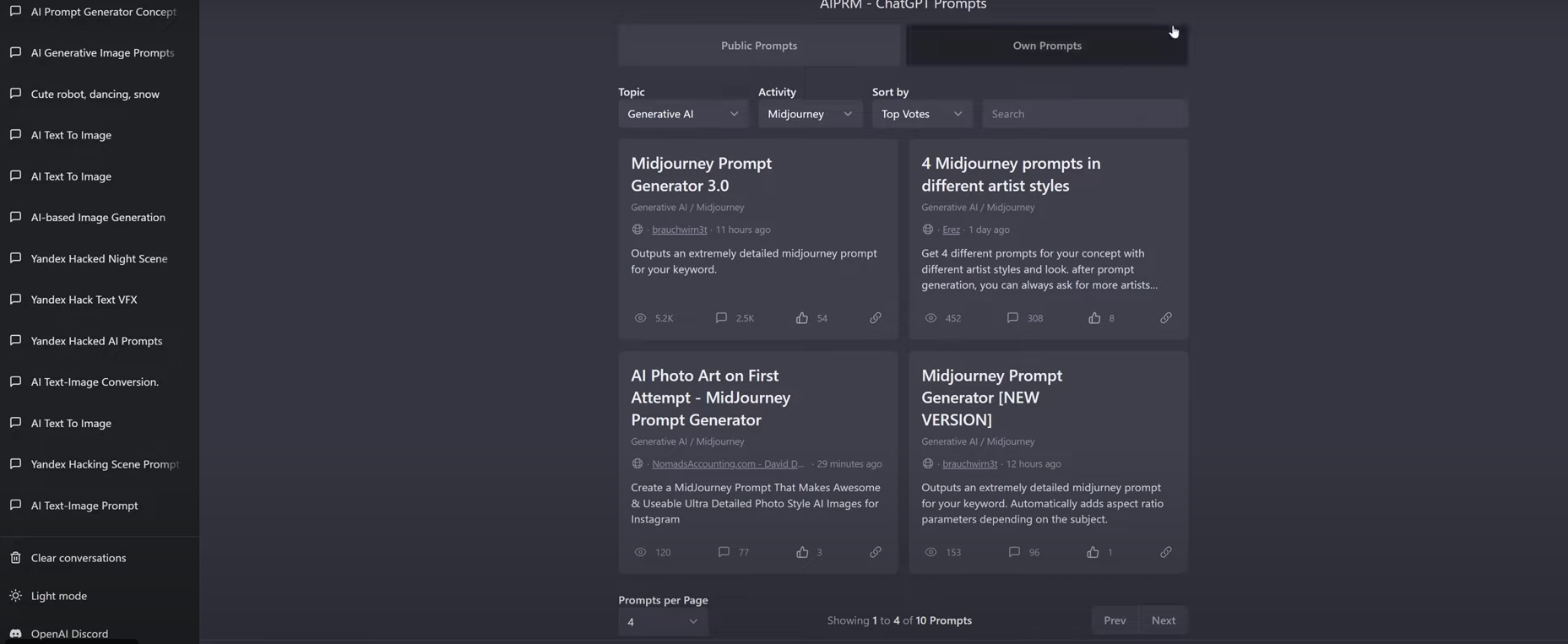Like the Midjourney Prompt Generator [NEW VERSION] card

coord(1093,552)
